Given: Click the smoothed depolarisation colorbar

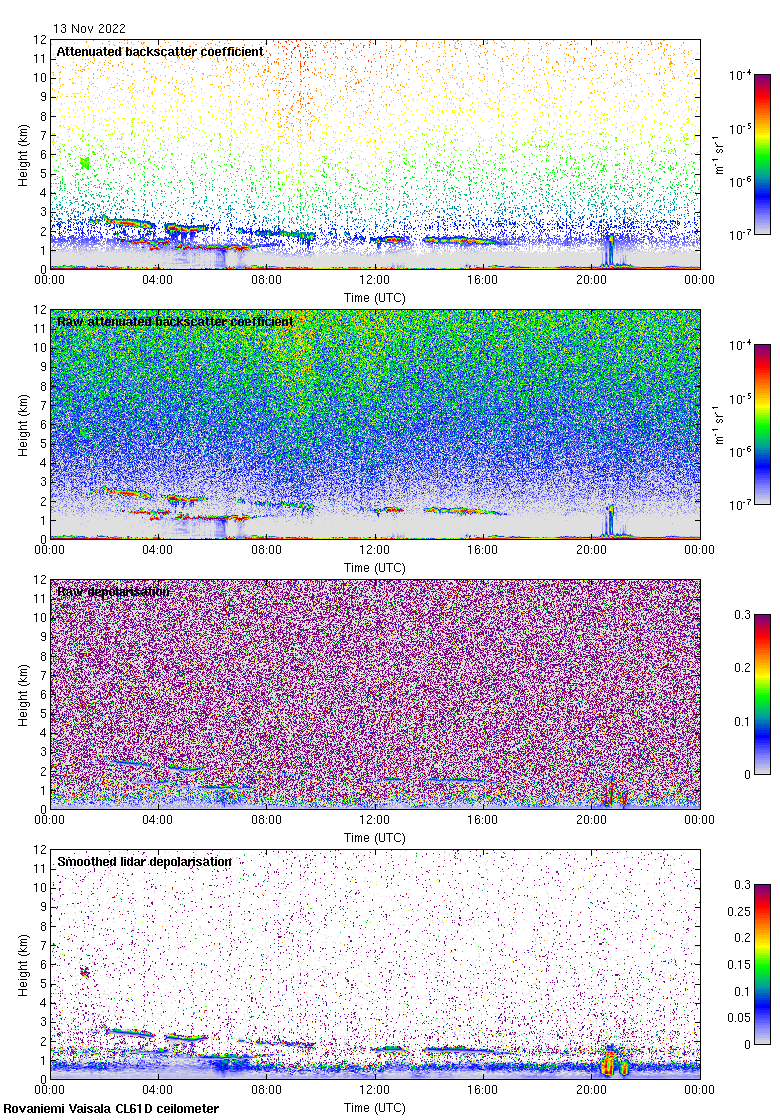Looking at the screenshot, I should [x=762, y=964].
